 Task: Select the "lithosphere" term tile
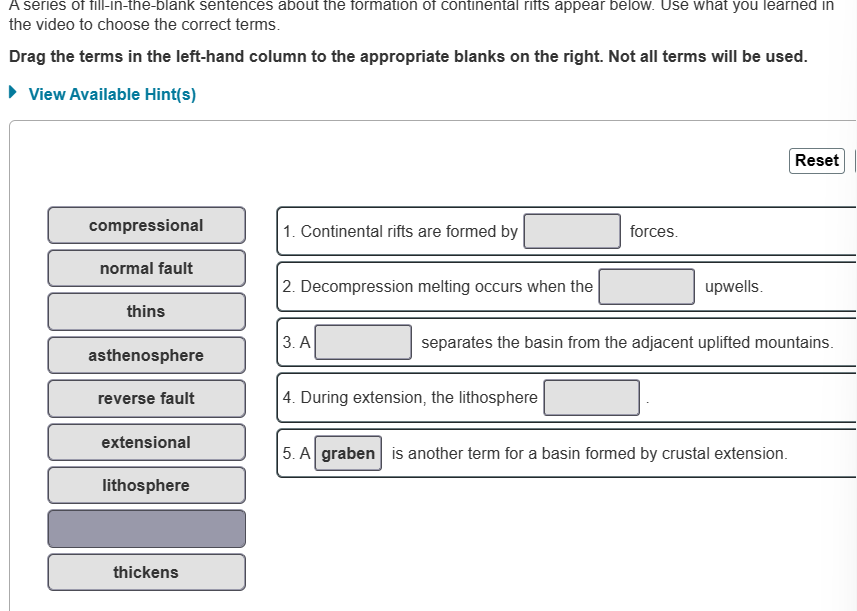click(146, 485)
